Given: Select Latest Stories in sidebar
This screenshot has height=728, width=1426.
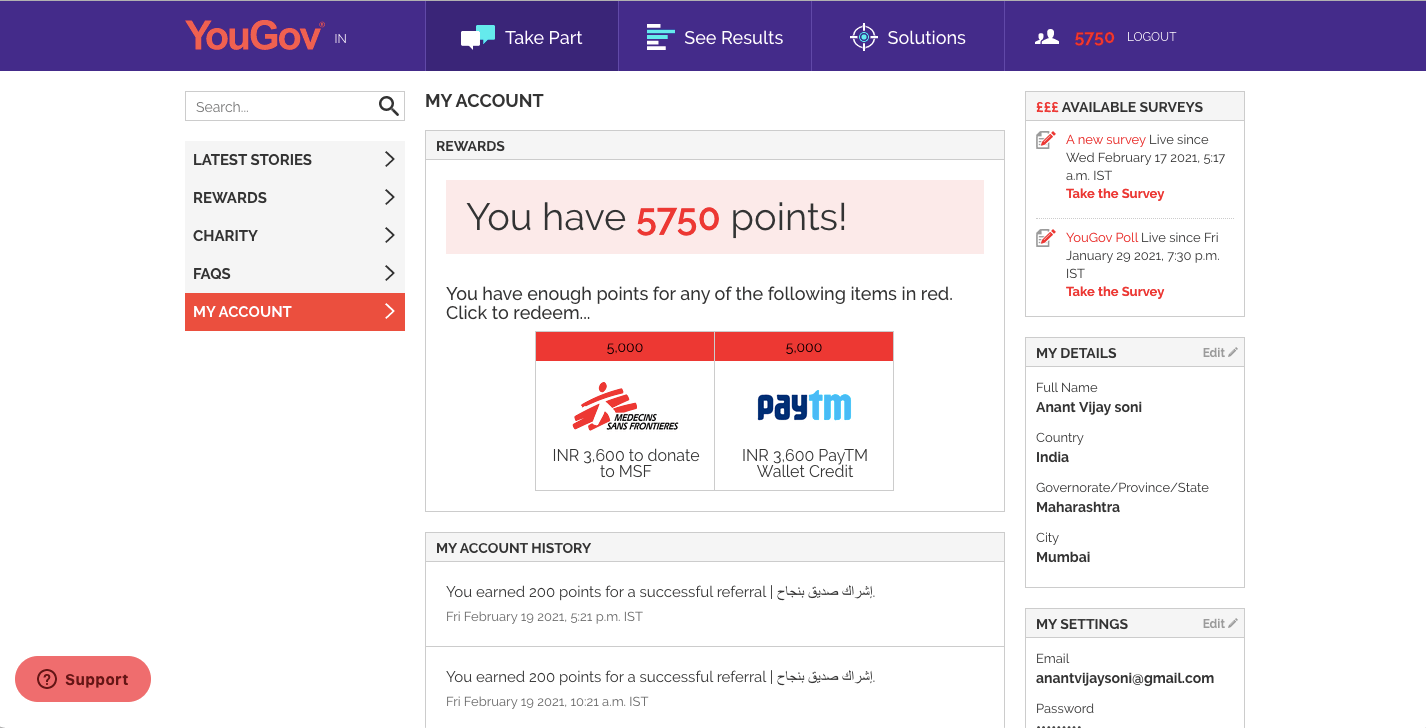Looking at the screenshot, I should [x=295, y=159].
